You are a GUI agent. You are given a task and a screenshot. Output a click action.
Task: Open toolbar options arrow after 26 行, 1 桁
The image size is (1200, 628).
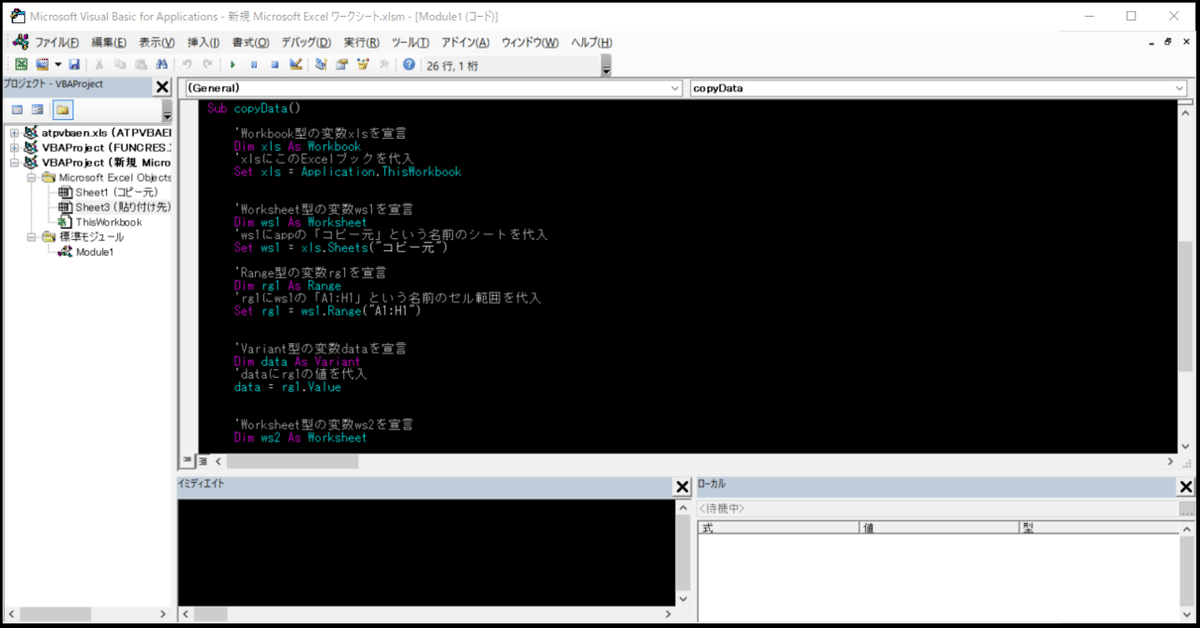click(606, 68)
